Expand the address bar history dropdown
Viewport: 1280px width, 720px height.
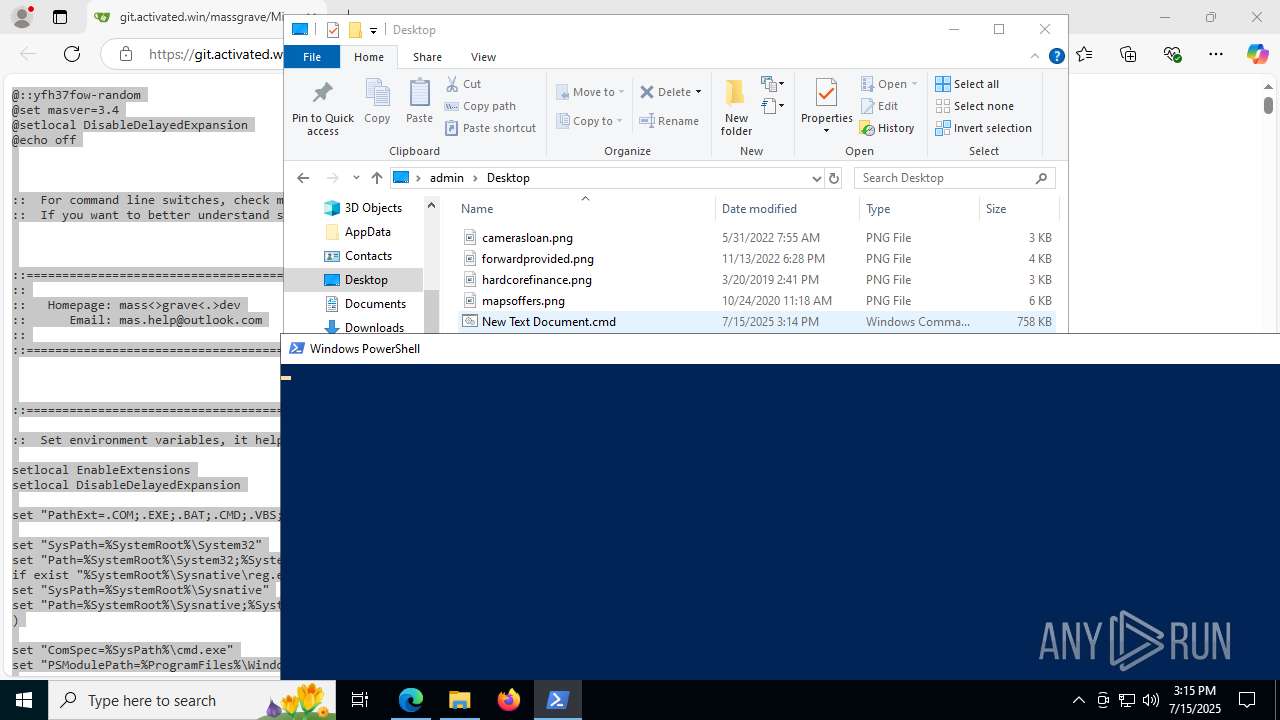[816, 178]
